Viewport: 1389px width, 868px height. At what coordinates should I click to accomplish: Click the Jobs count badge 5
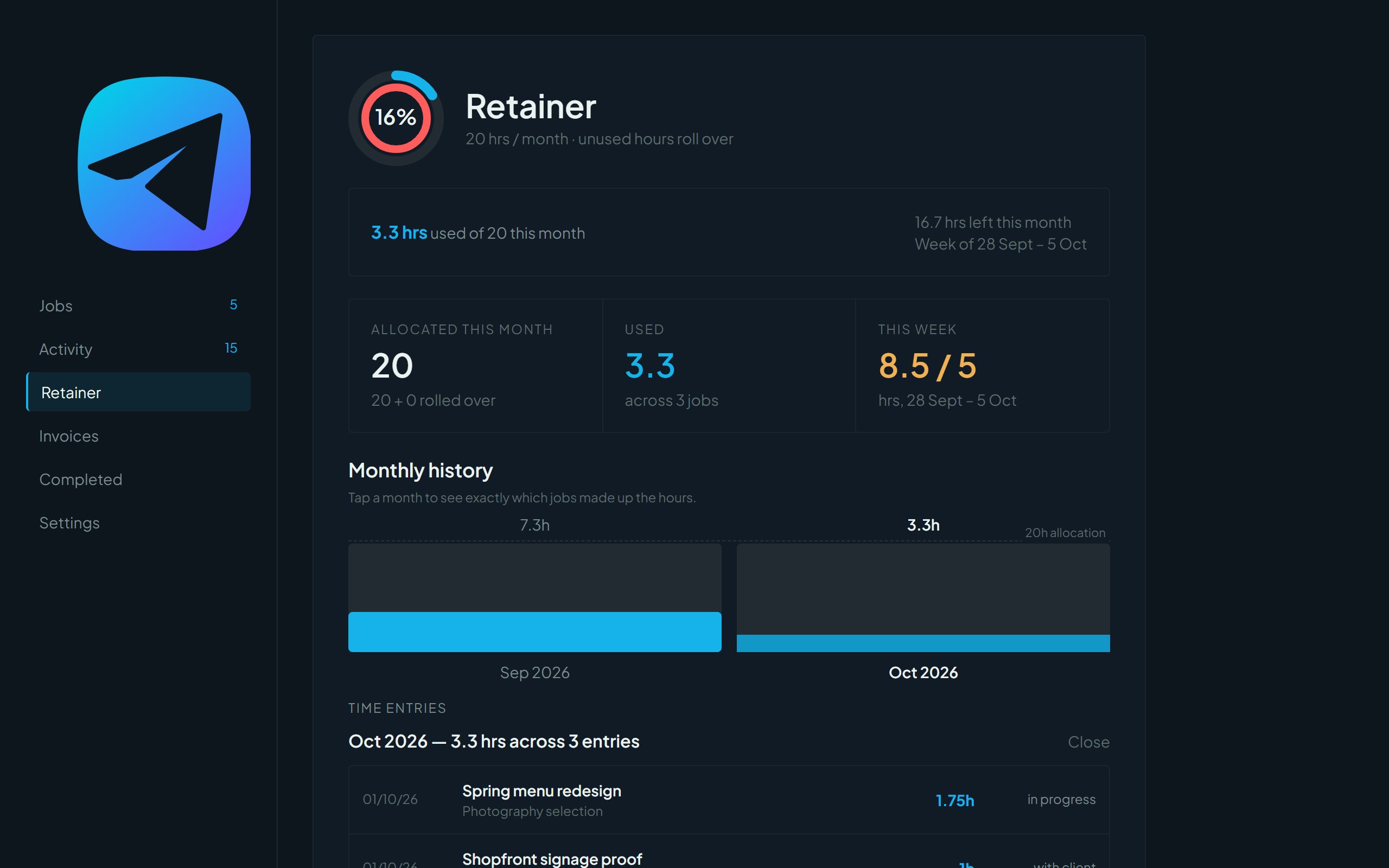coord(234,305)
